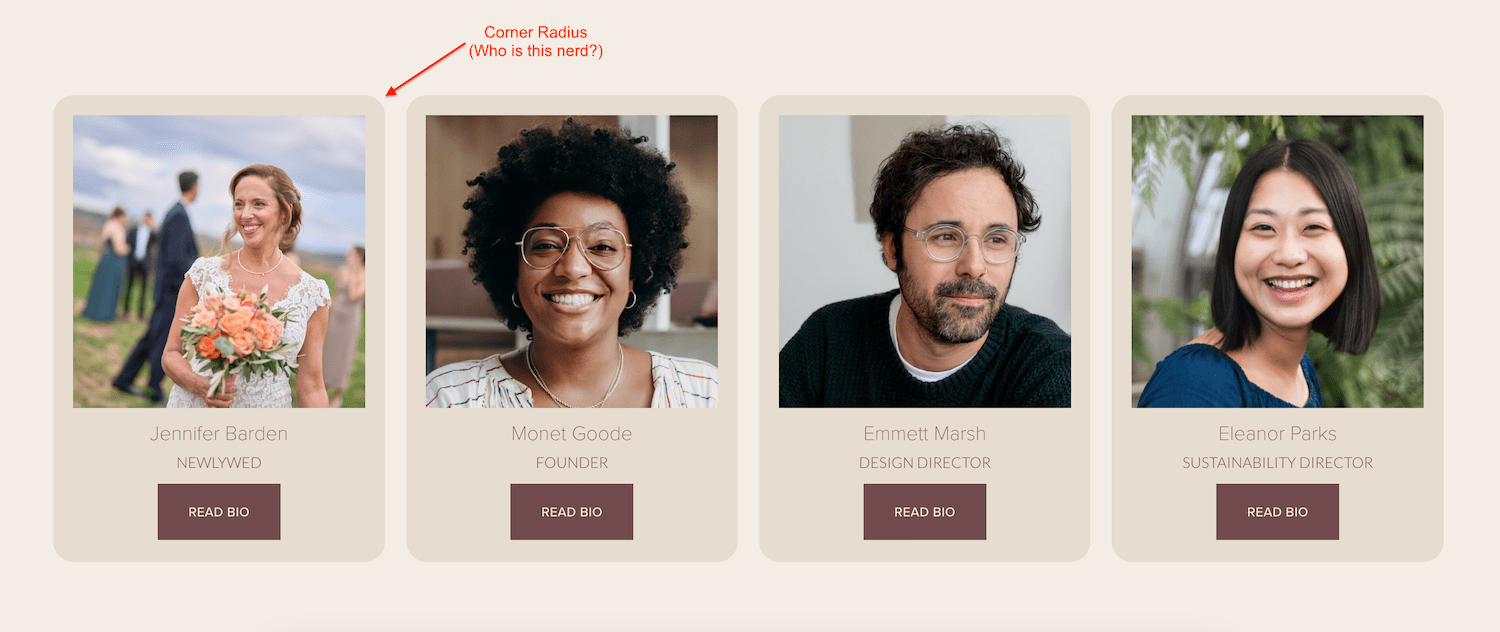The image size is (1500, 632).
Task: Click the Eleanor Parks name text
Action: [x=1277, y=434]
